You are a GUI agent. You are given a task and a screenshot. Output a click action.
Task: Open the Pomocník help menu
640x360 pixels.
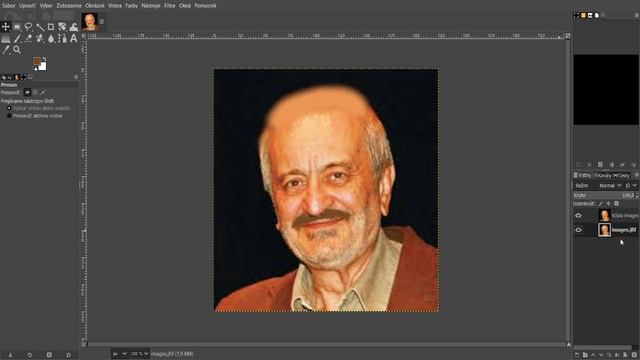tap(205, 6)
